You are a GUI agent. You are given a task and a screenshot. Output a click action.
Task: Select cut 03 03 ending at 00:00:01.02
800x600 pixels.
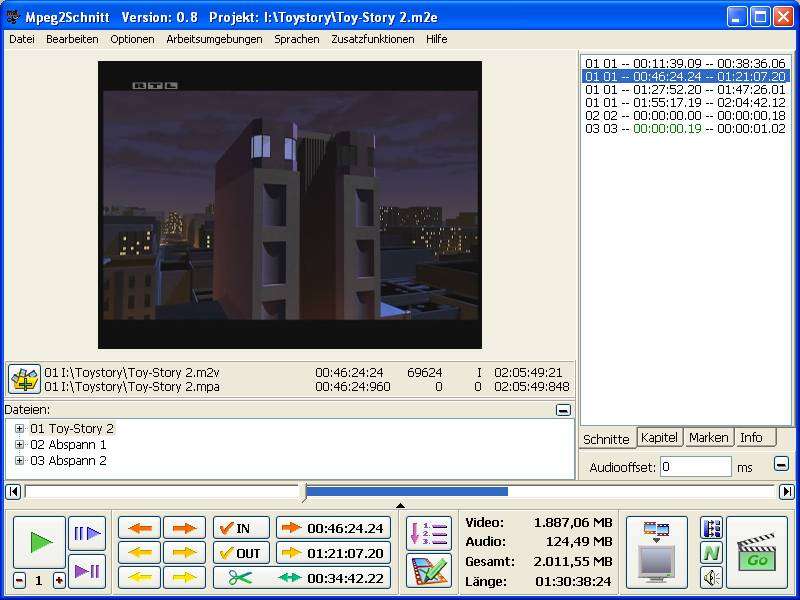pyautogui.click(x=685, y=129)
